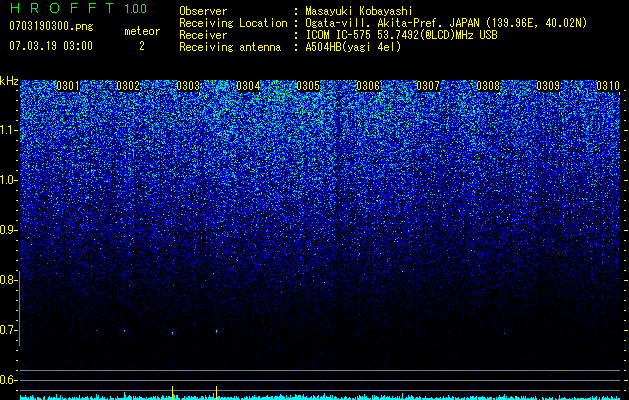Click the 0303 time marker
This screenshot has height=400, width=629.
pyautogui.click(x=188, y=86)
